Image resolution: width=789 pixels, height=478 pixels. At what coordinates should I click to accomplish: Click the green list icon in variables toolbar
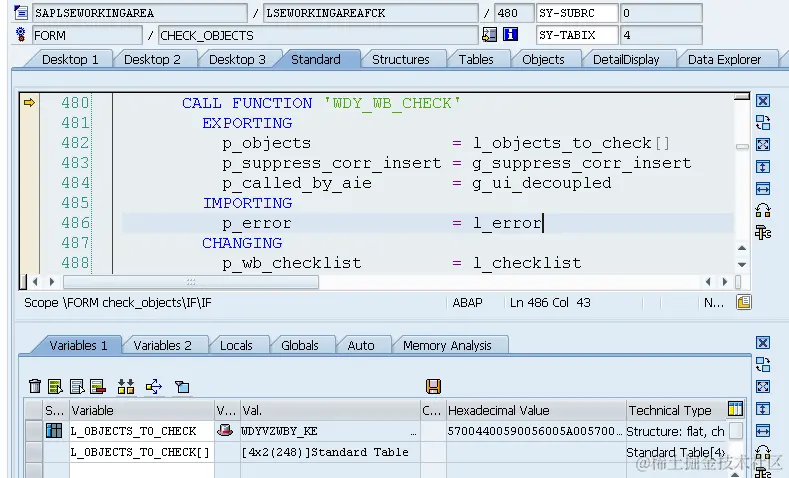pyautogui.click(x=55, y=386)
